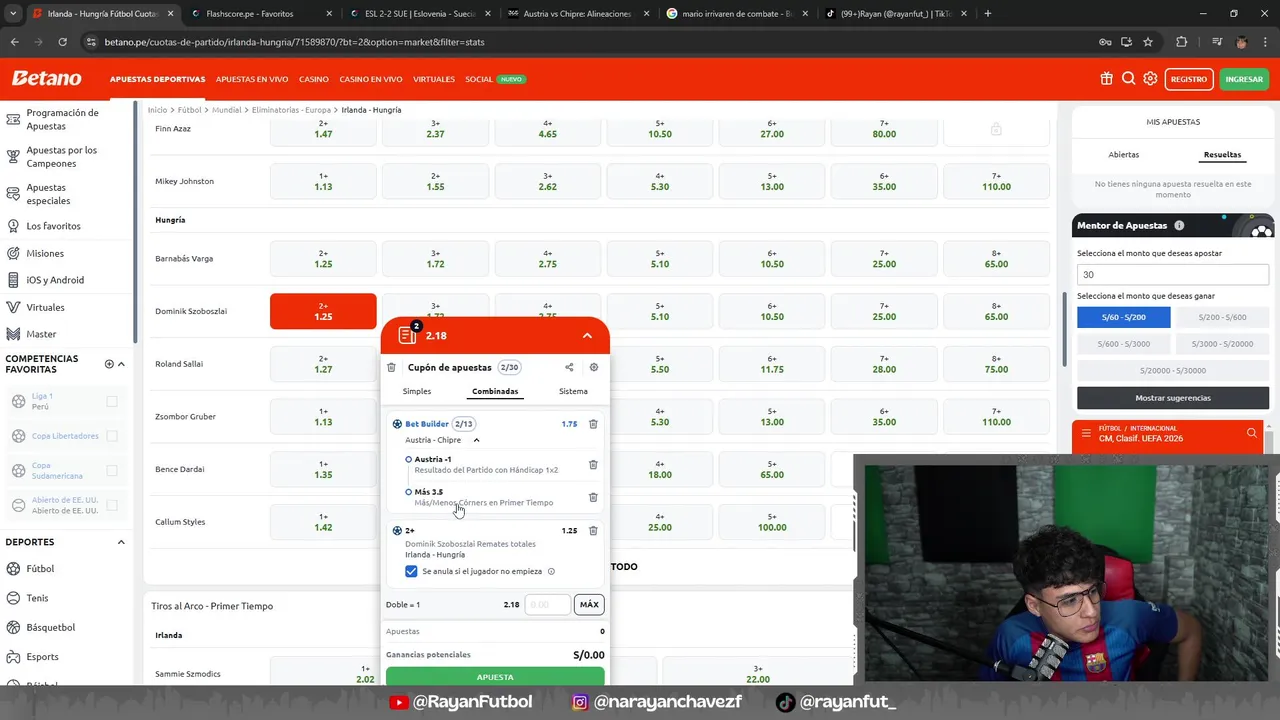The height and width of the screenshot is (720, 1280).
Task: Click info icon beside player not starting rule
Action: point(551,571)
